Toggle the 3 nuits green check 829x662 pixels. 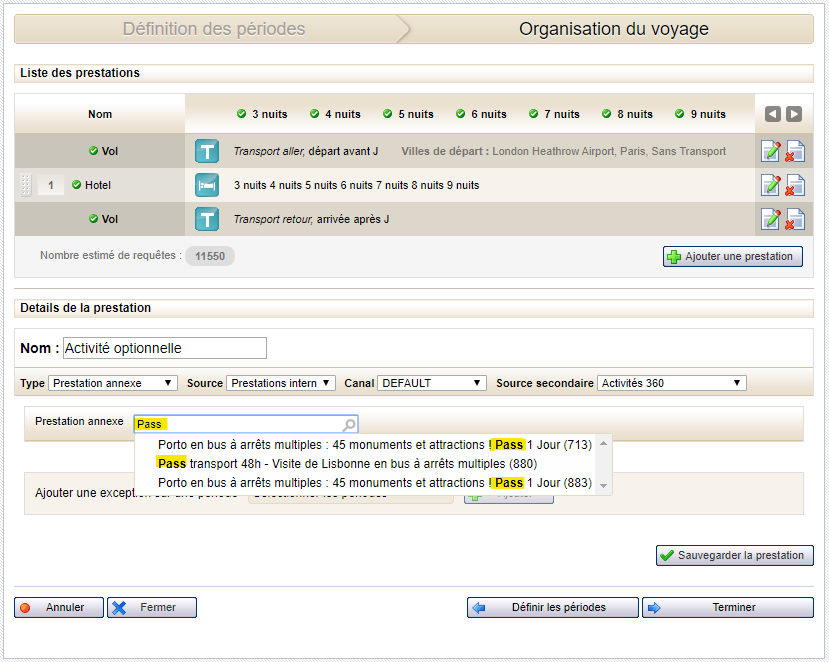pos(241,114)
